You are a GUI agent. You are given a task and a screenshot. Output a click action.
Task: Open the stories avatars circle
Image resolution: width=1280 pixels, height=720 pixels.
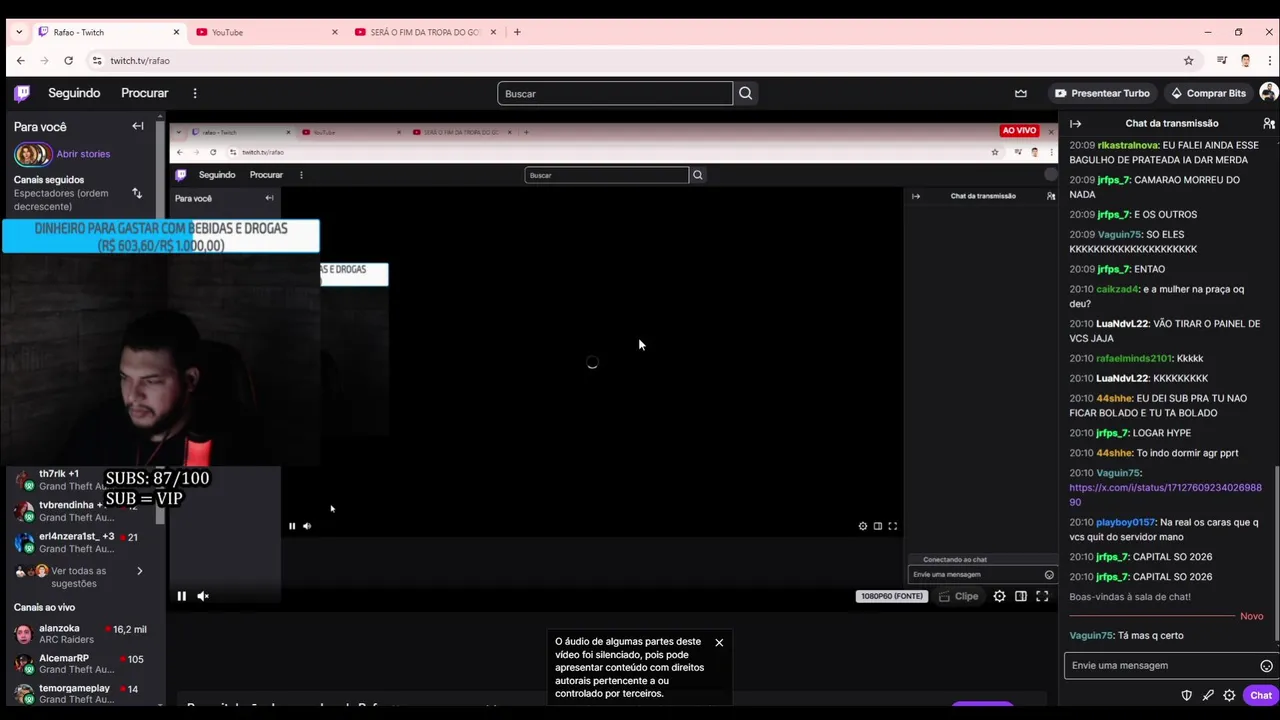coord(32,154)
